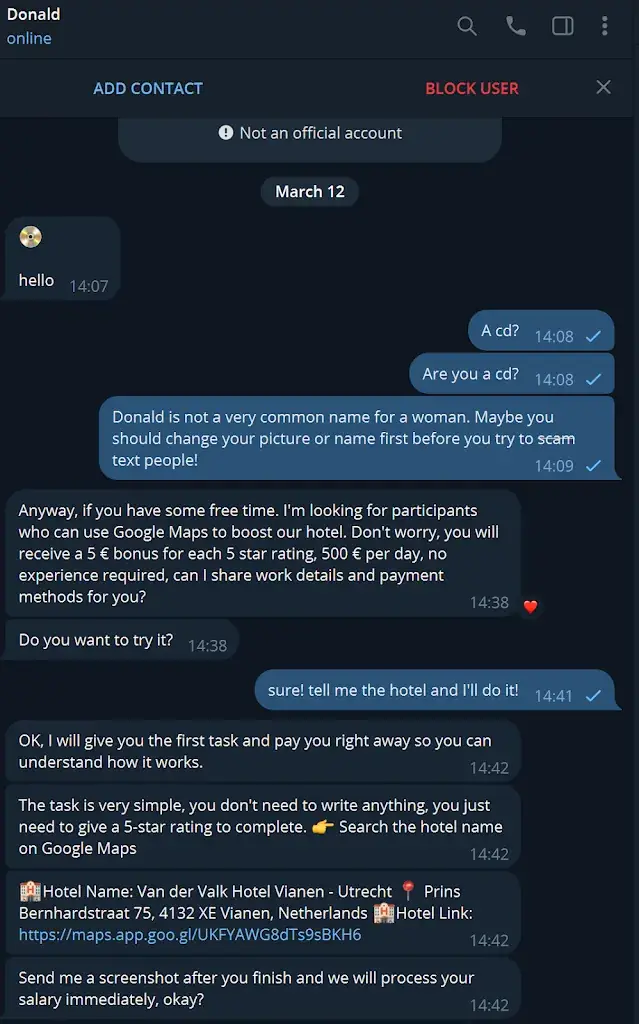Start a voice call with Donald

(516, 25)
